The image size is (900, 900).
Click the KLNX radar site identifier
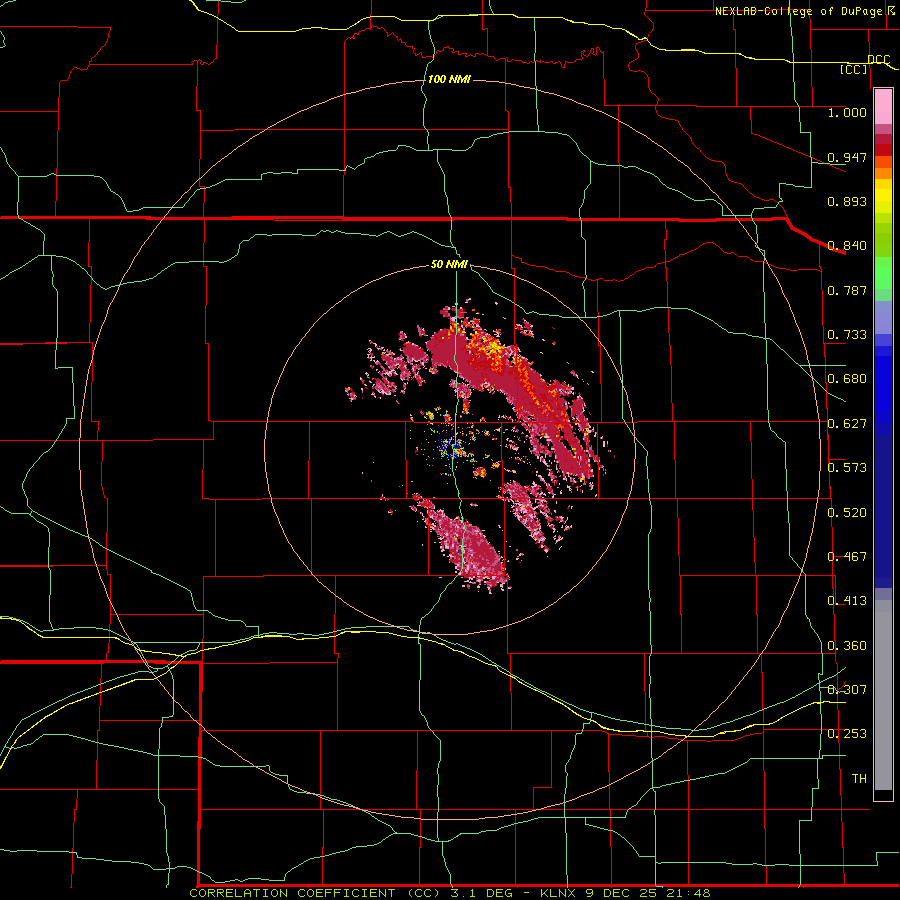click(560, 893)
